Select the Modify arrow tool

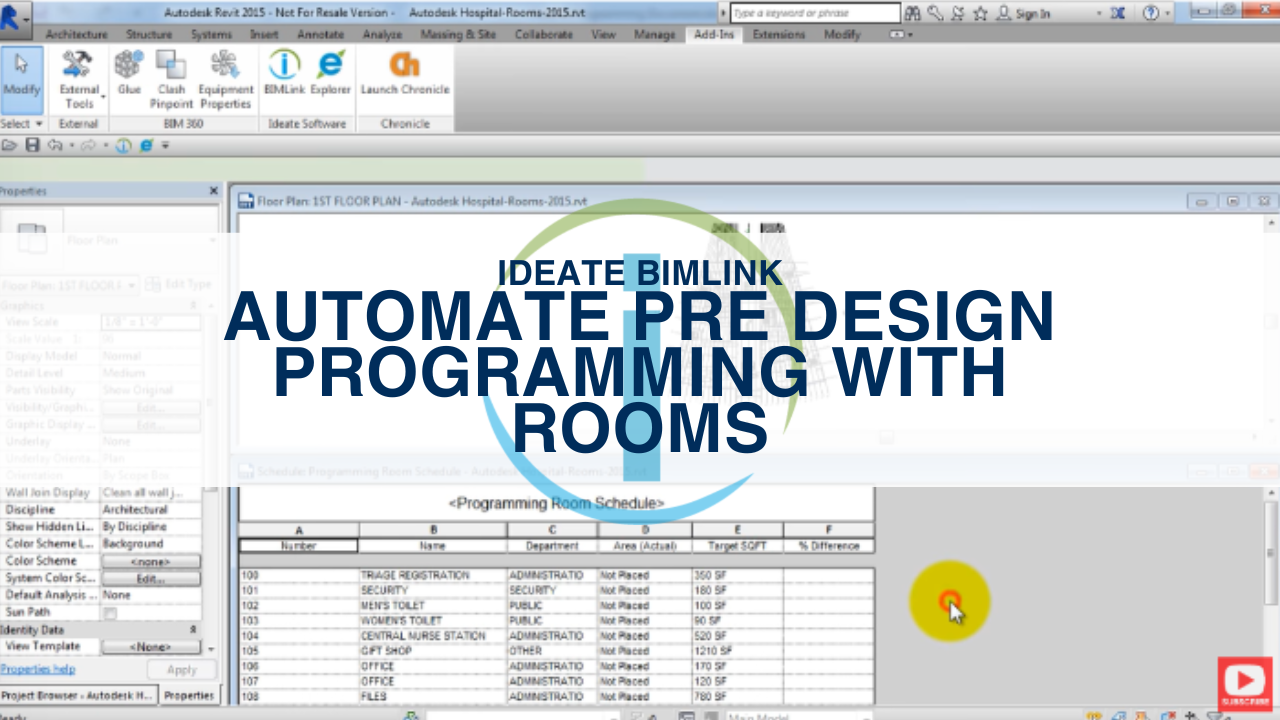click(21, 70)
